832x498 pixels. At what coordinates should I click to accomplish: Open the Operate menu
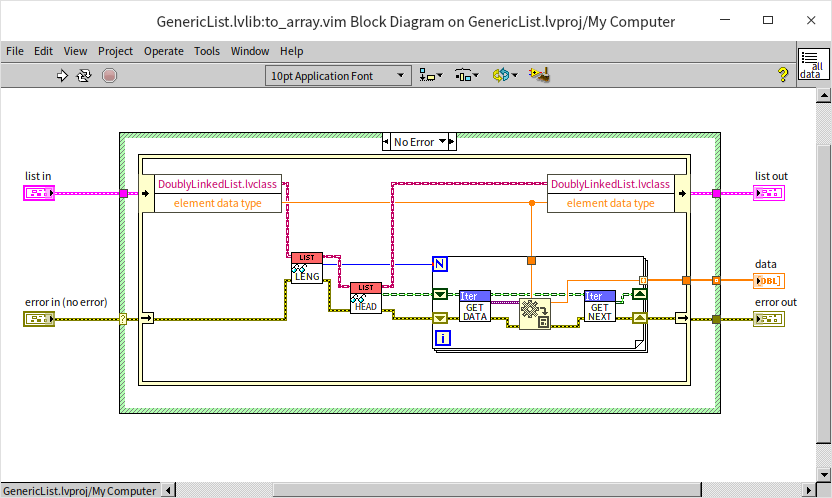click(163, 51)
